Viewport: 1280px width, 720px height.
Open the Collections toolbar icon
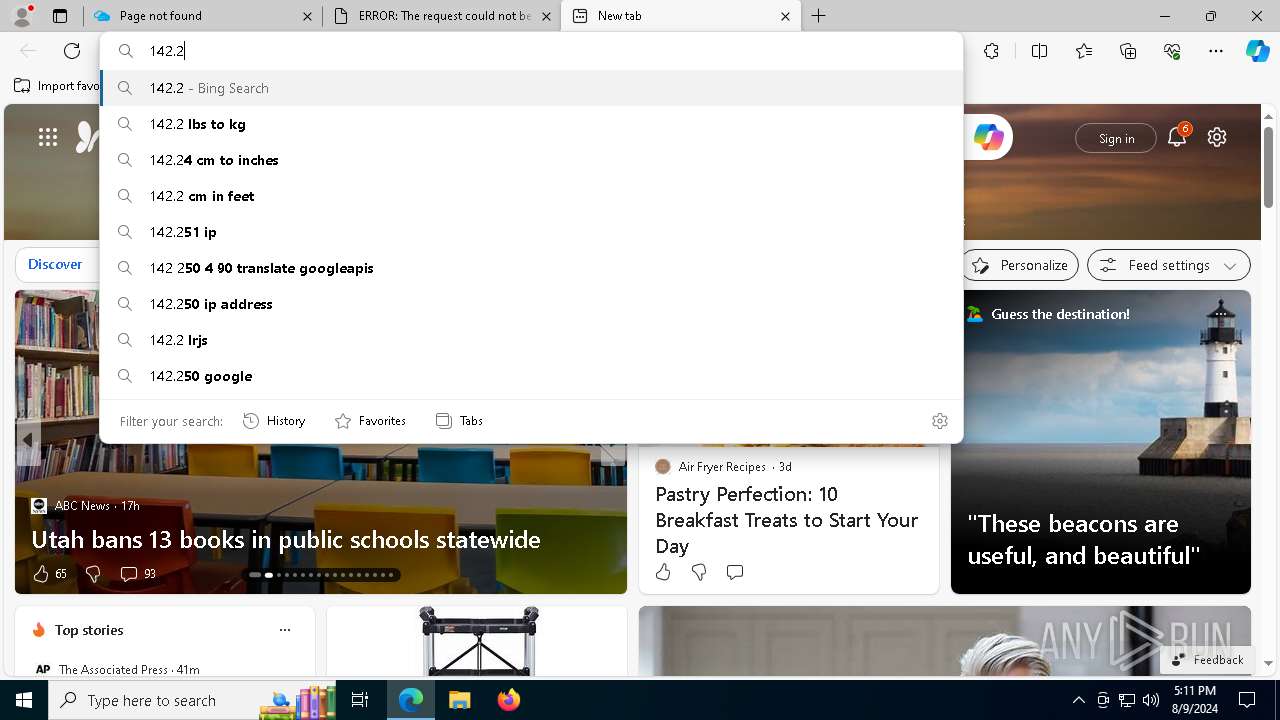tap(1128, 51)
